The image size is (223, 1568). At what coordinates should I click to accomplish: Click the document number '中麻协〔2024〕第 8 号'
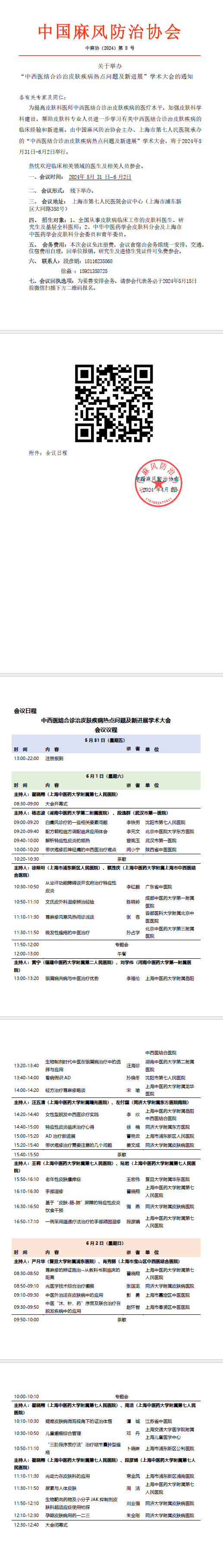click(110, 48)
